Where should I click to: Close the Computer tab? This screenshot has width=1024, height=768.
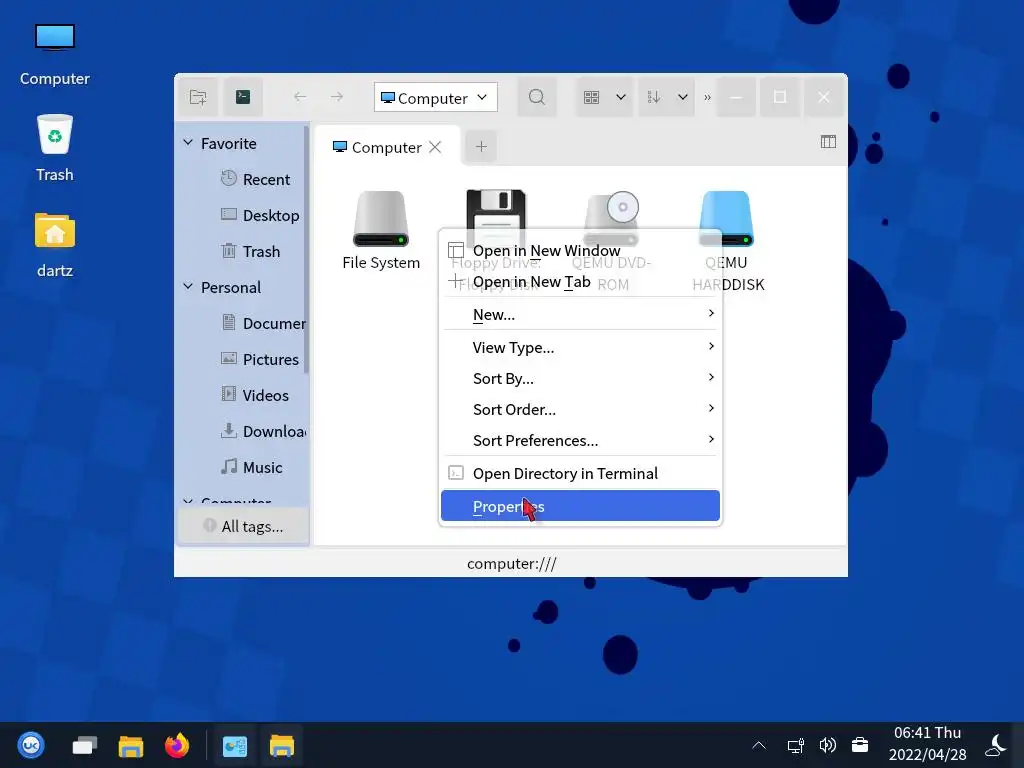(x=435, y=147)
